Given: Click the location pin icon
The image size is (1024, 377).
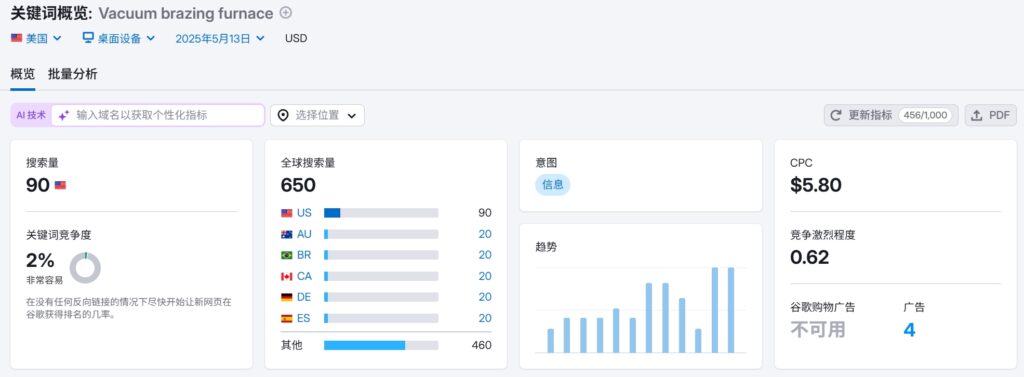Looking at the screenshot, I should click(x=283, y=116).
